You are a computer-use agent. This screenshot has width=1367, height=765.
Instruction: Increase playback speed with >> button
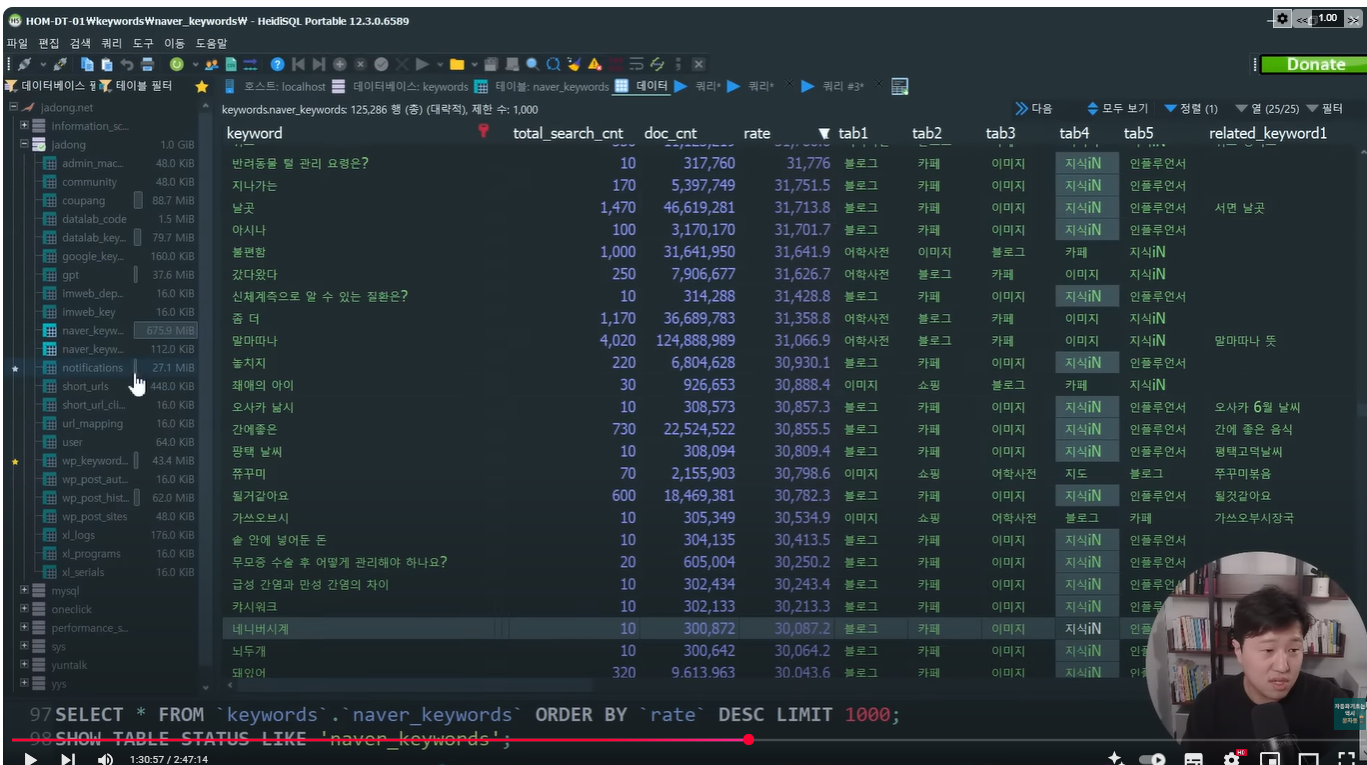1352,19
